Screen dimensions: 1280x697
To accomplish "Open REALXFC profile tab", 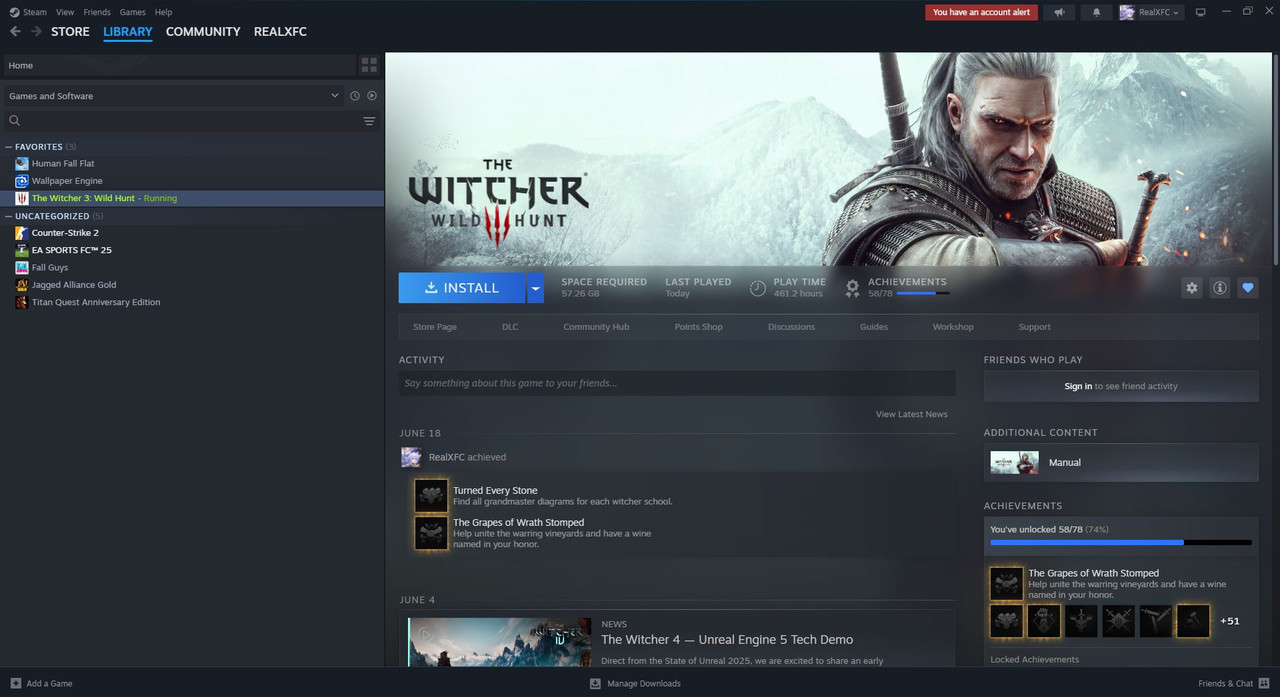I will coord(280,32).
